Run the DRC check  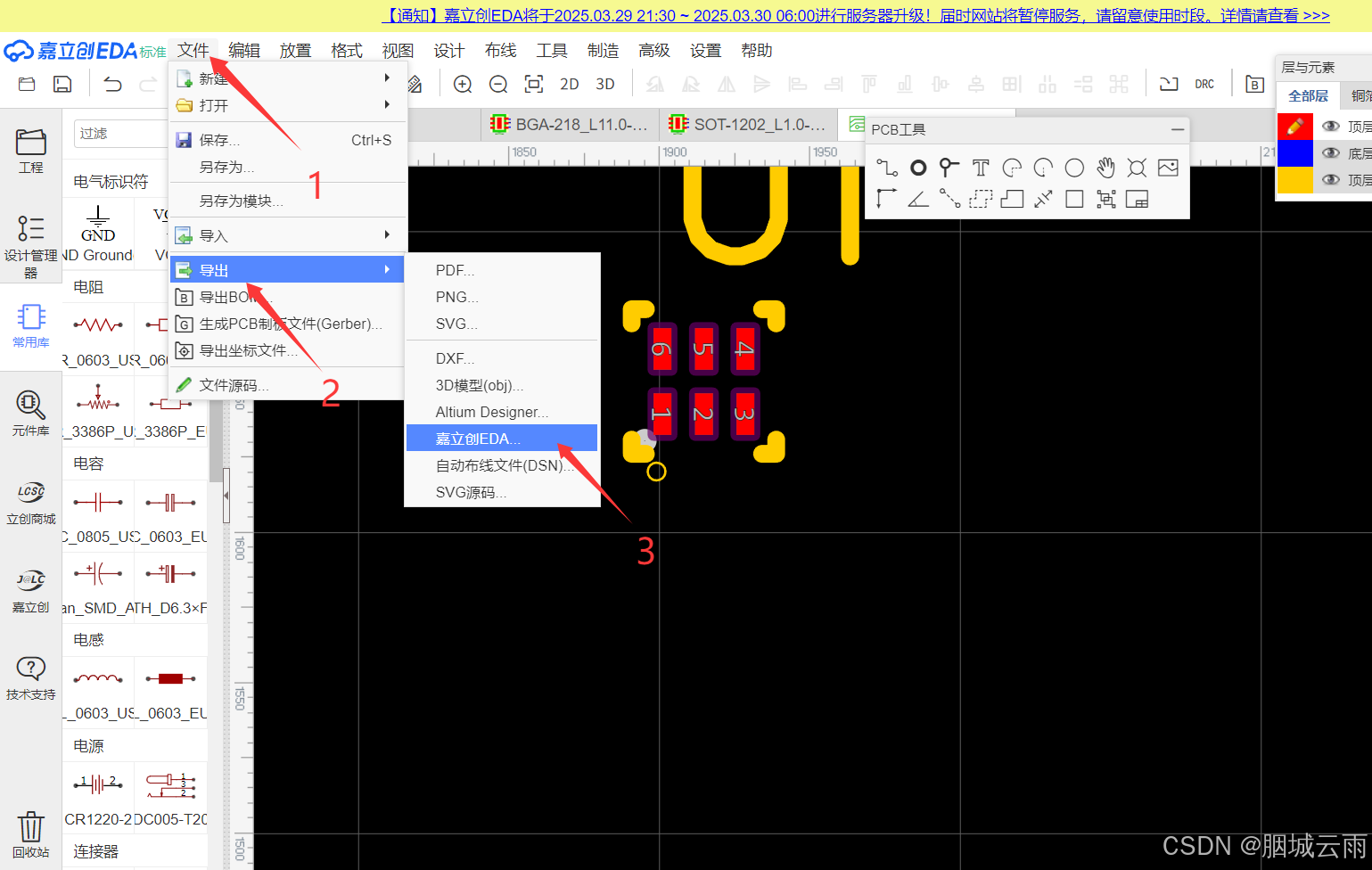point(1204,84)
